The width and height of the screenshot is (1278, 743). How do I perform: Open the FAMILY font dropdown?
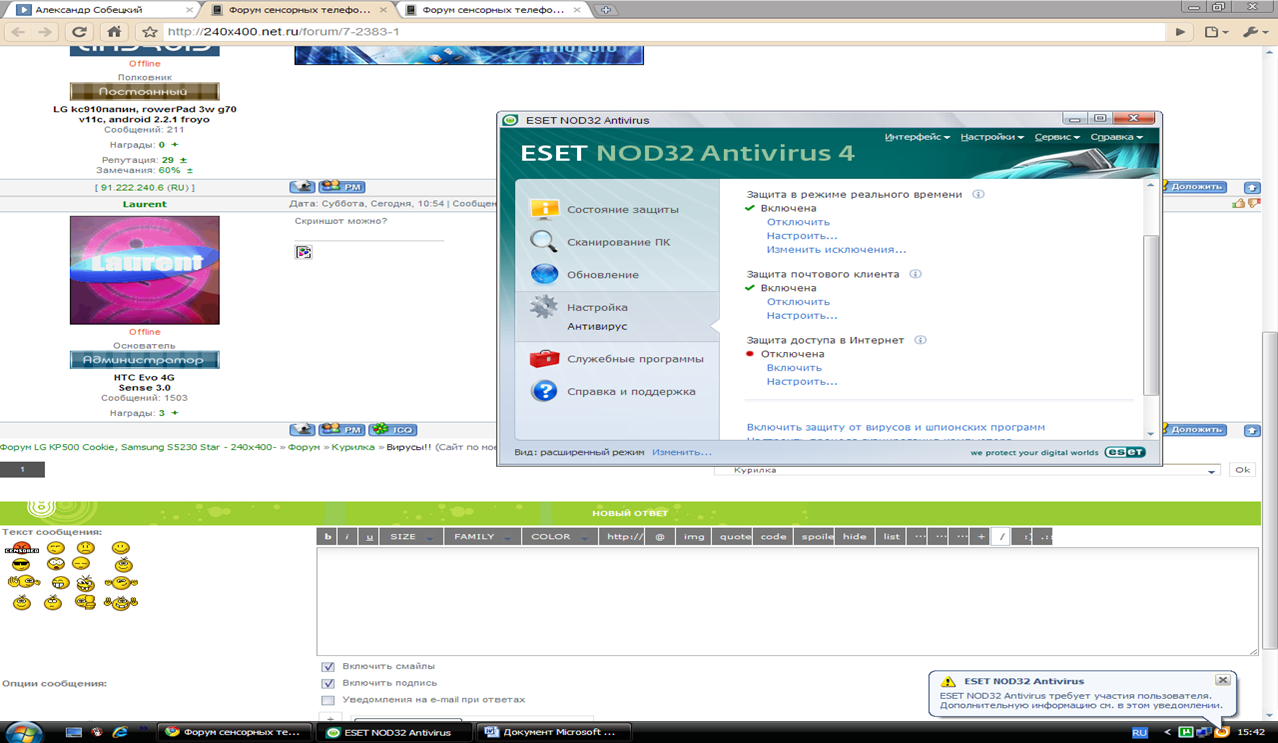tap(482, 537)
